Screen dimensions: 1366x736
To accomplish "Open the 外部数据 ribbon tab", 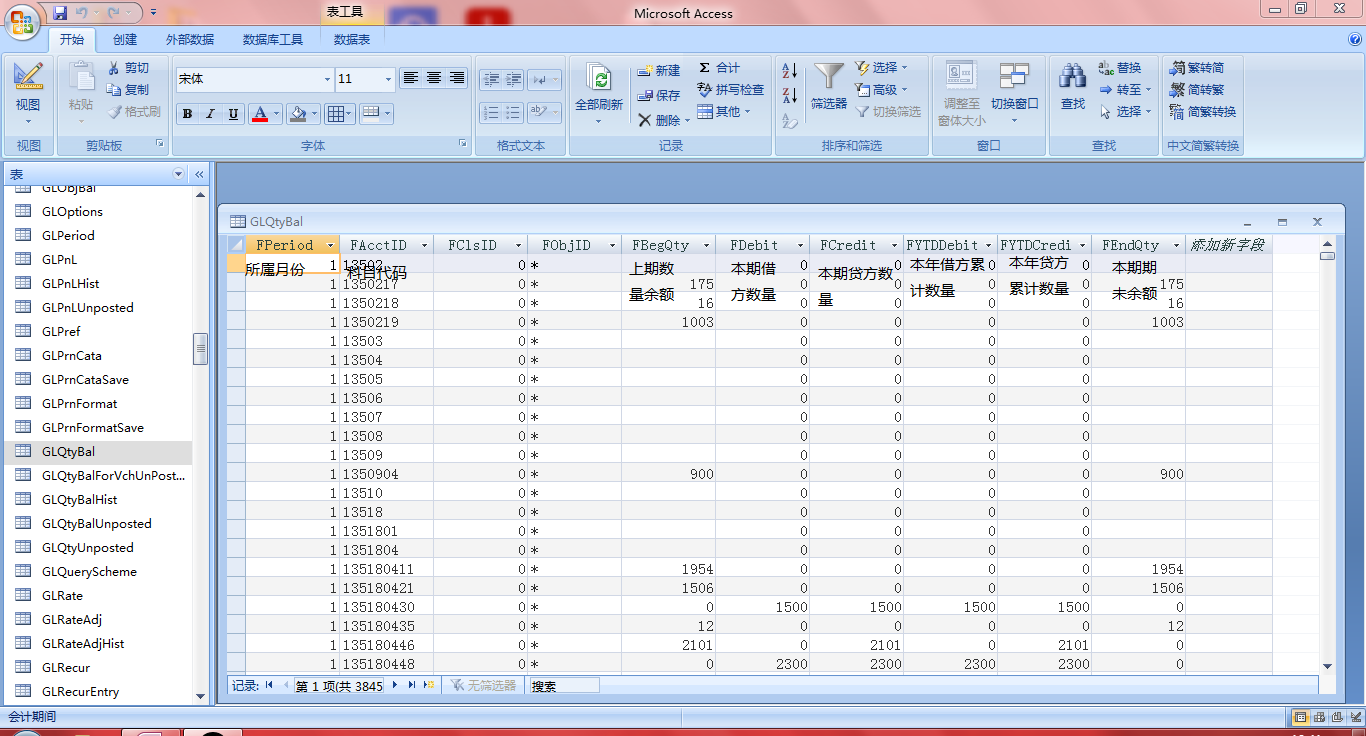I will (x=190, y=40).
